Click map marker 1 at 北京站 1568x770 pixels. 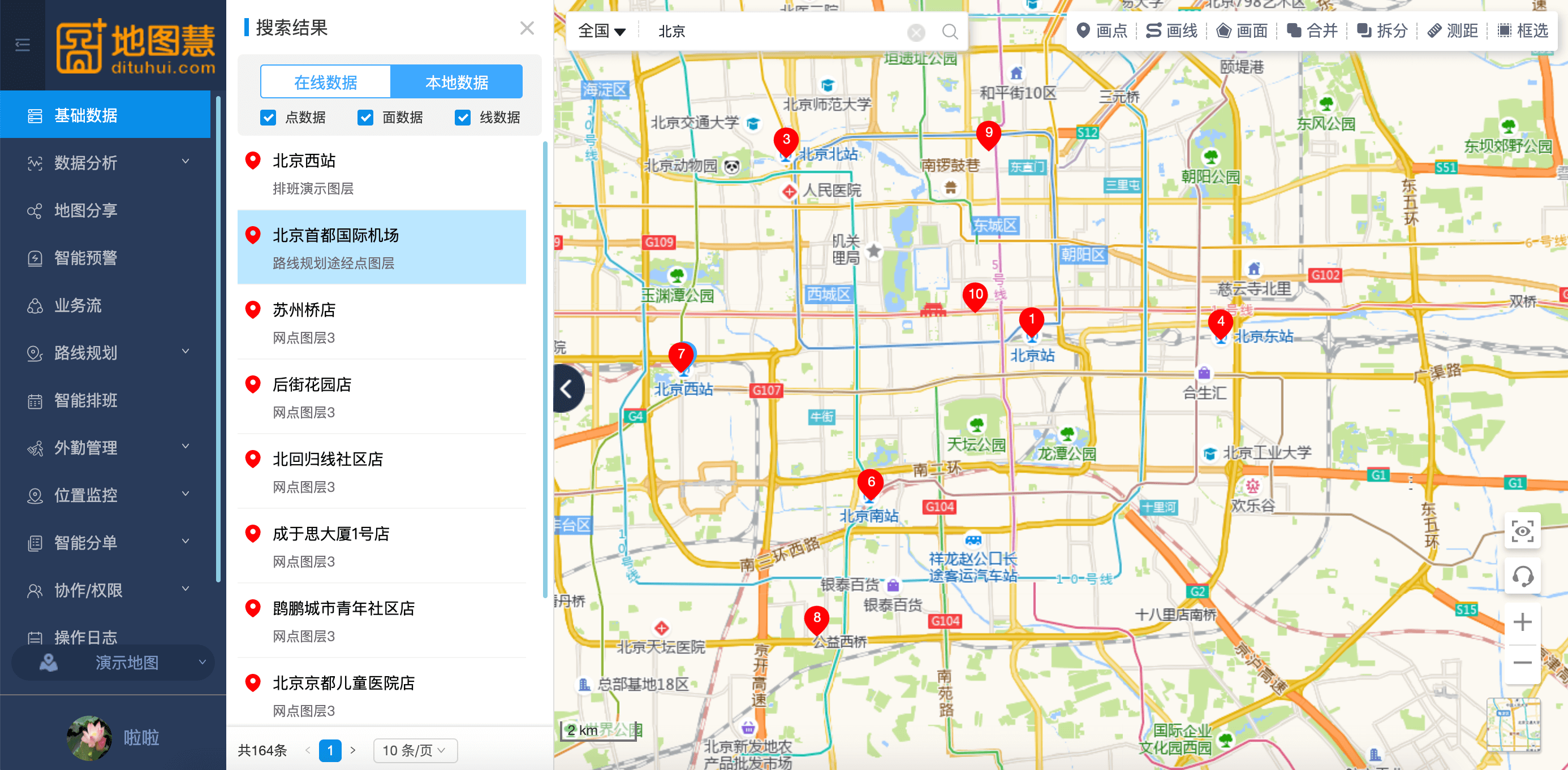1031,322
